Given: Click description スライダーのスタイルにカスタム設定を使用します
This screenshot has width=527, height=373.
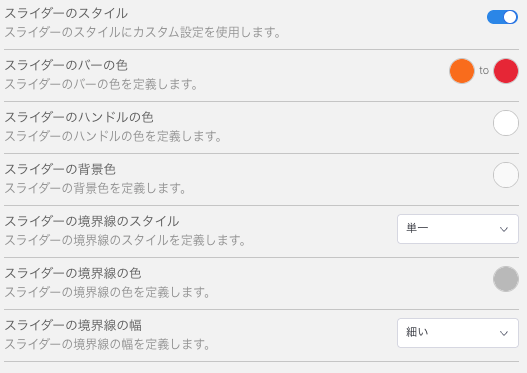Looking at the screenshot, I should click(x=143, y=32).
